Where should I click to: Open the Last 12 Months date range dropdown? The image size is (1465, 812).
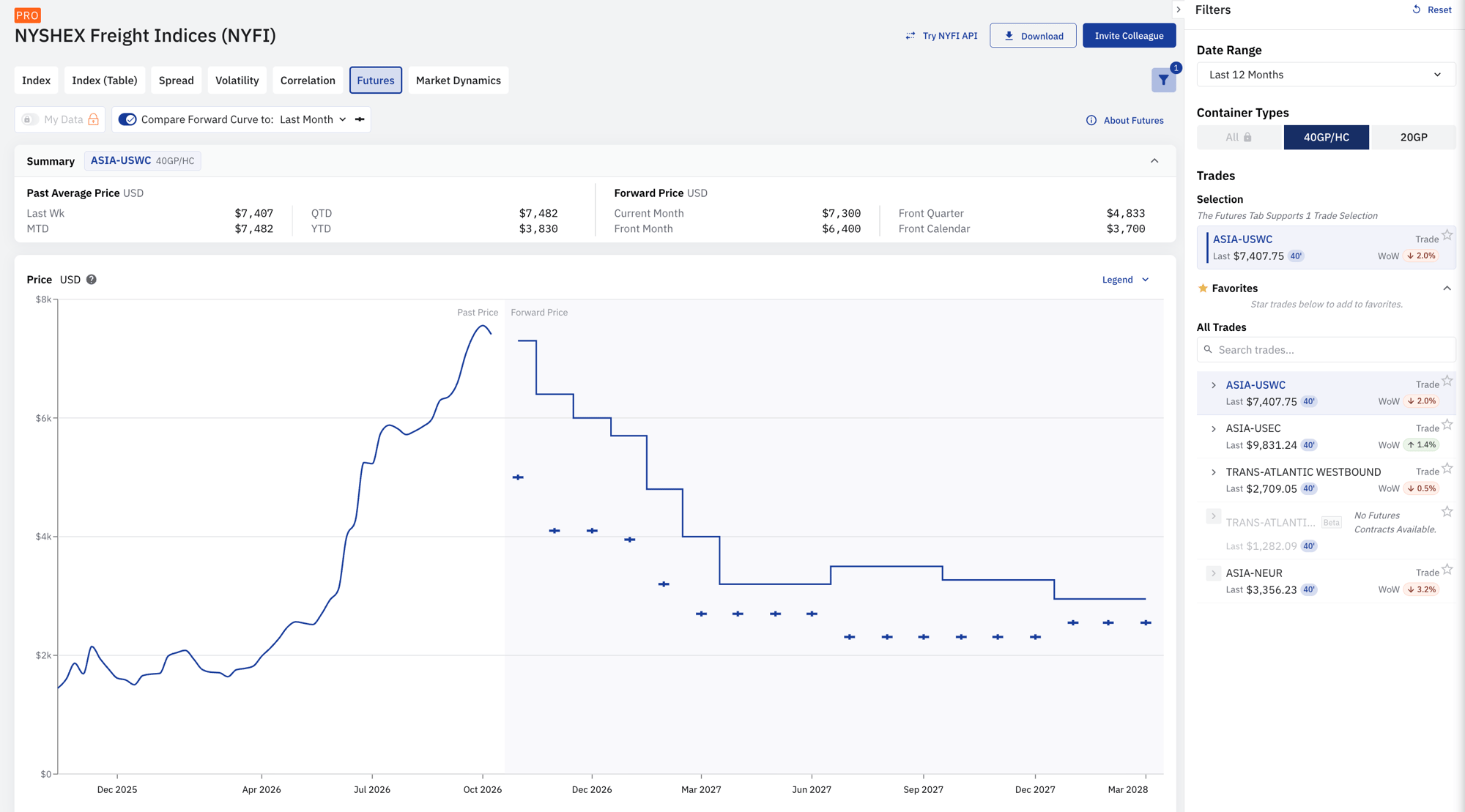pyautogui.click(x=1326, y=75)
